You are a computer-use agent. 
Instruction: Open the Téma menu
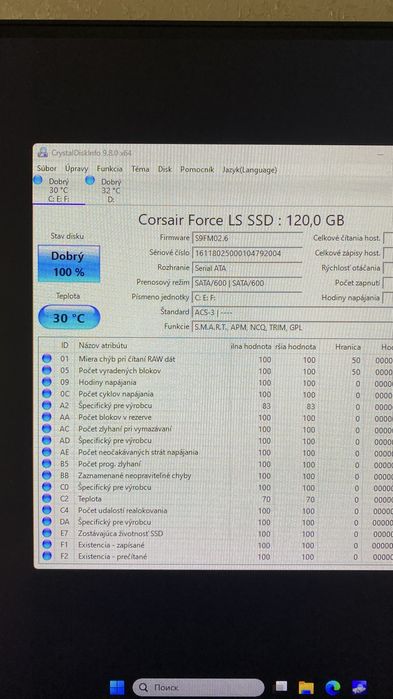140,169
